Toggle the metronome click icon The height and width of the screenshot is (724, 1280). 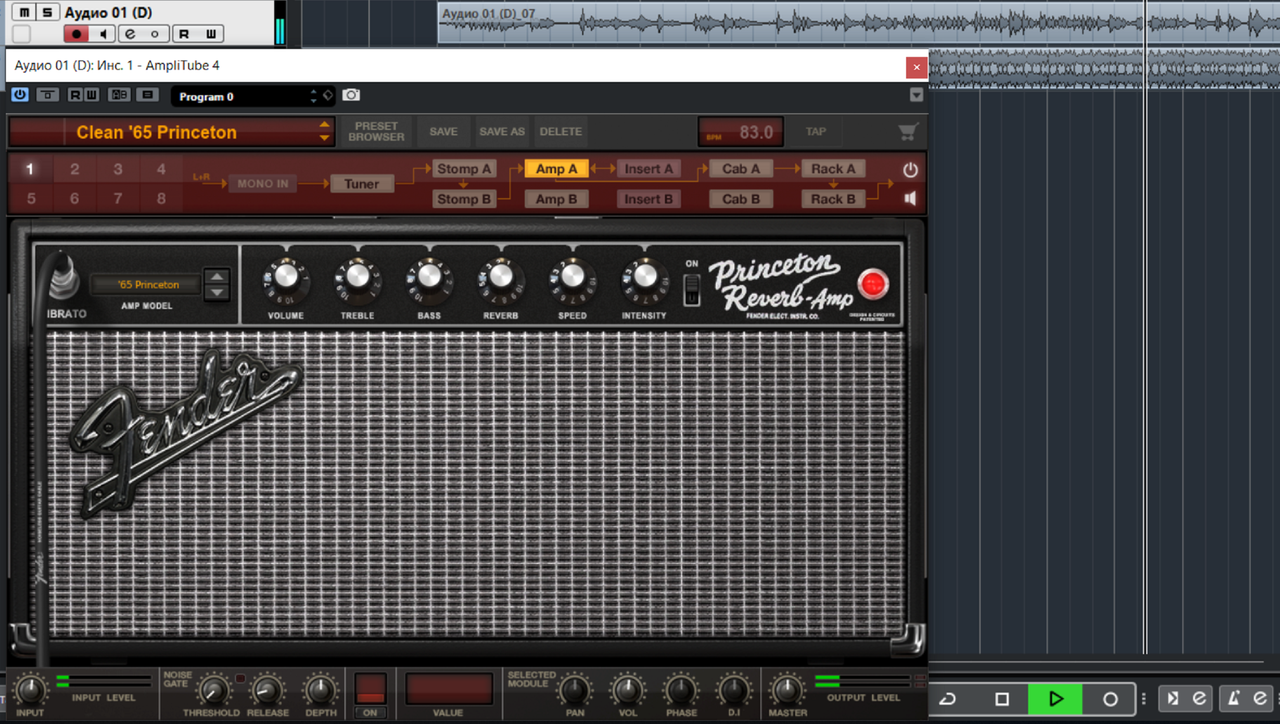coord(1235,698)
